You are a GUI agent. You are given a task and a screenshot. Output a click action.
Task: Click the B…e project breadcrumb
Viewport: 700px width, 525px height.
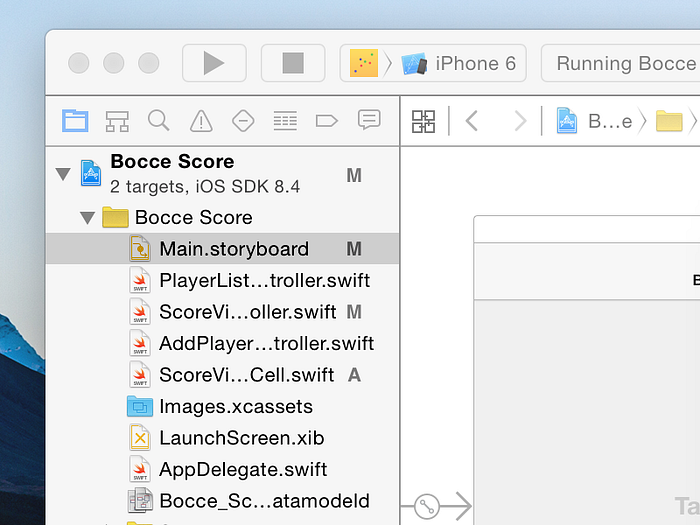pyautogui.click(x=594, y=121)
